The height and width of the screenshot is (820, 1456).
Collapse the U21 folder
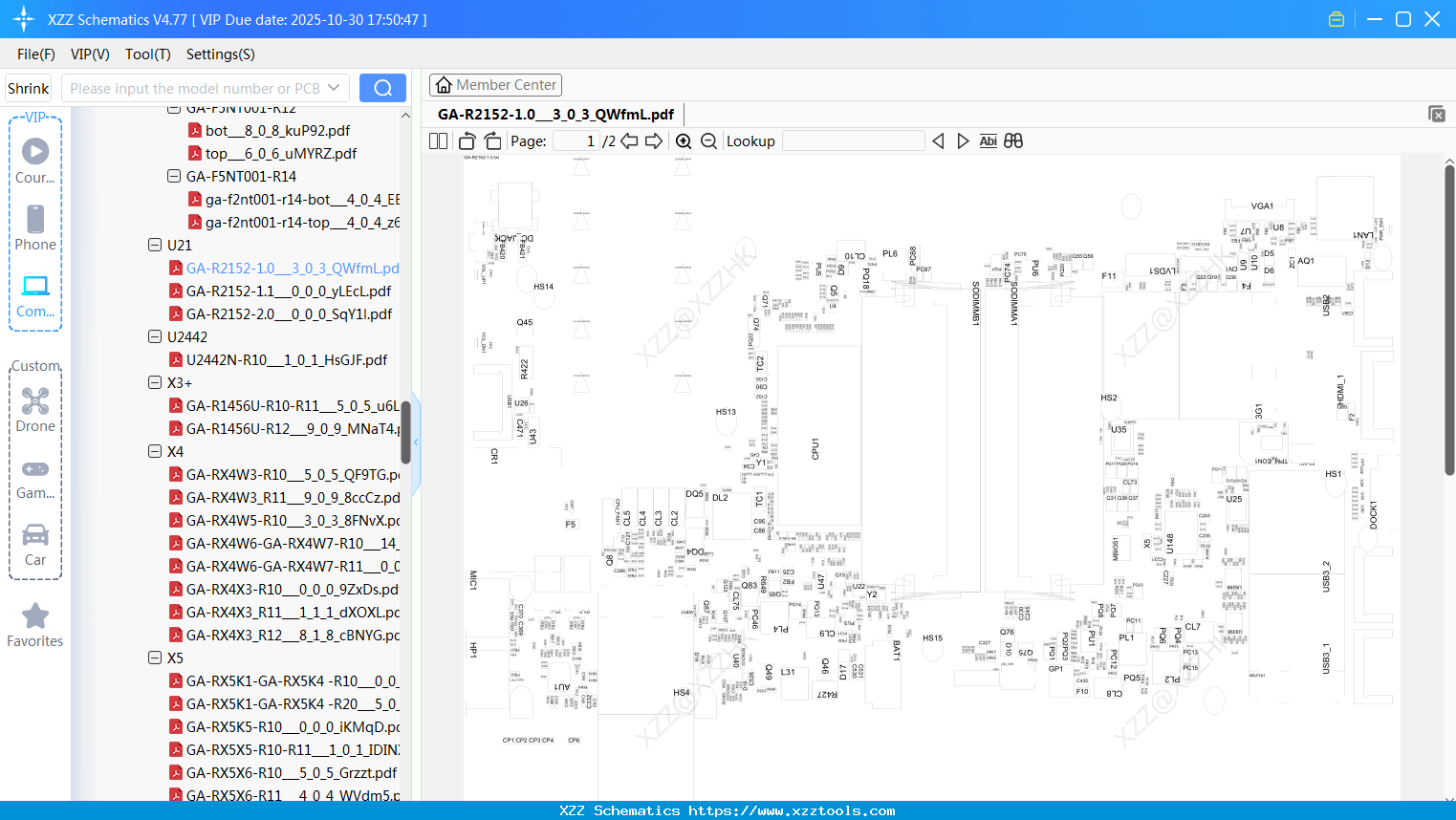click(155, 245)
